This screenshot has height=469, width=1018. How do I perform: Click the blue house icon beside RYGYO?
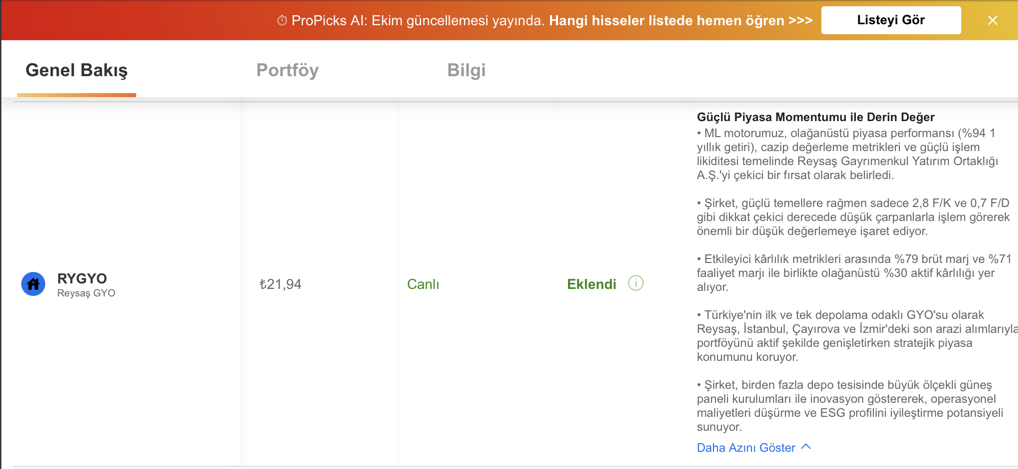pyautogui.click(x=33, y=284)
